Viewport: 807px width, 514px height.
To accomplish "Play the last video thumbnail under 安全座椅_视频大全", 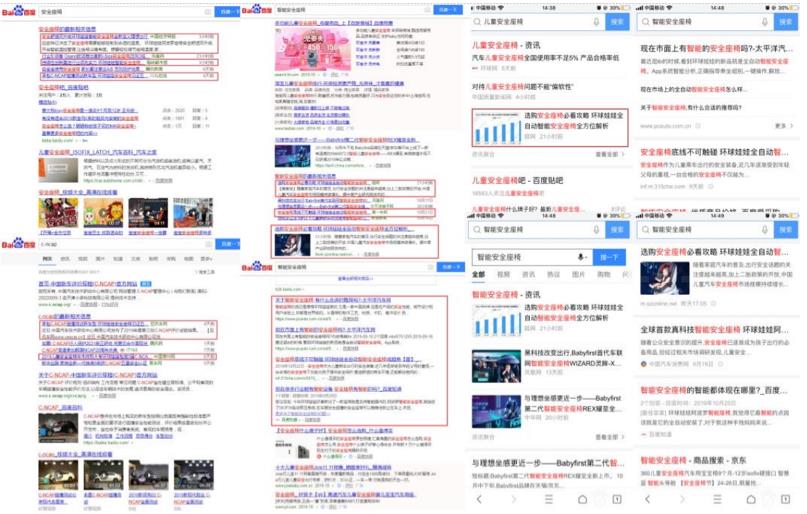I will point(193,212).
